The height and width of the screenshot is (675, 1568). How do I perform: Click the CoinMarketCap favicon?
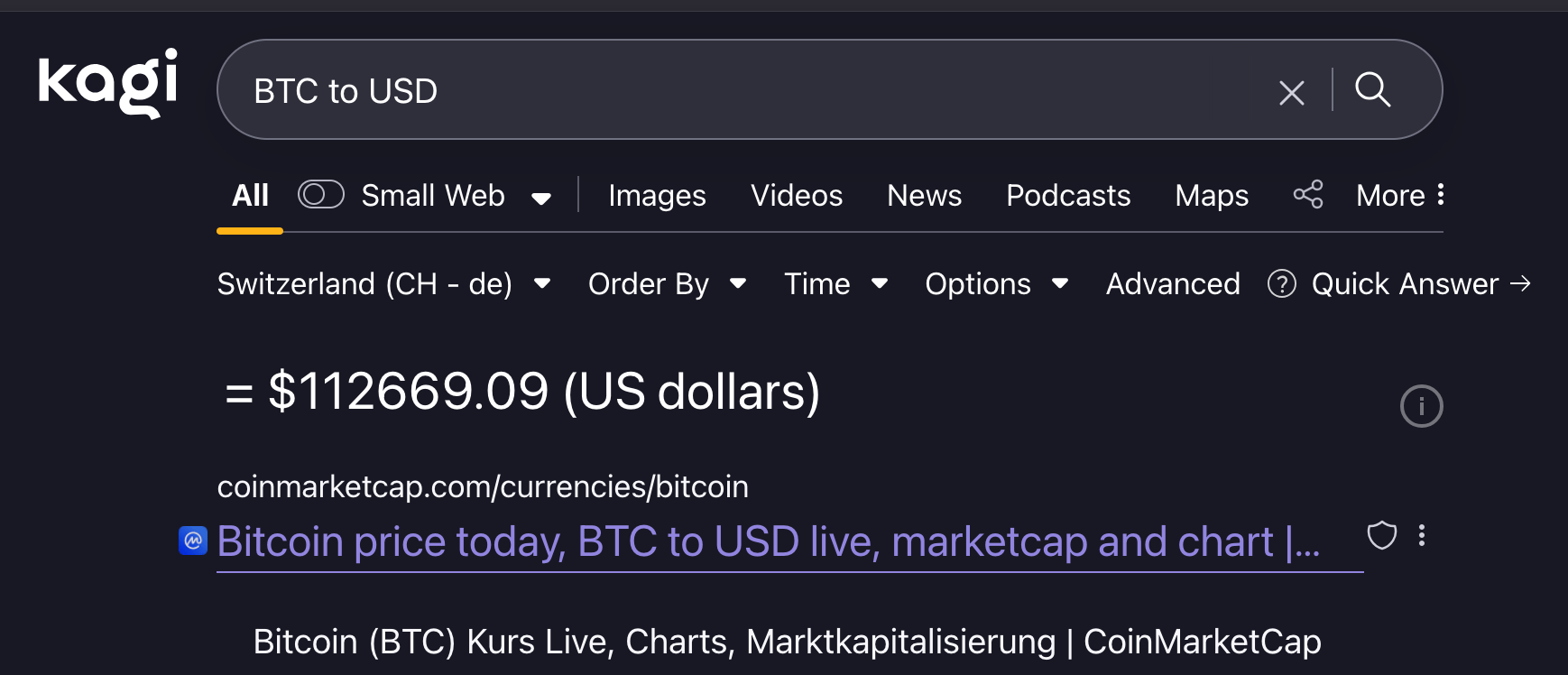[x=193, y=541]
